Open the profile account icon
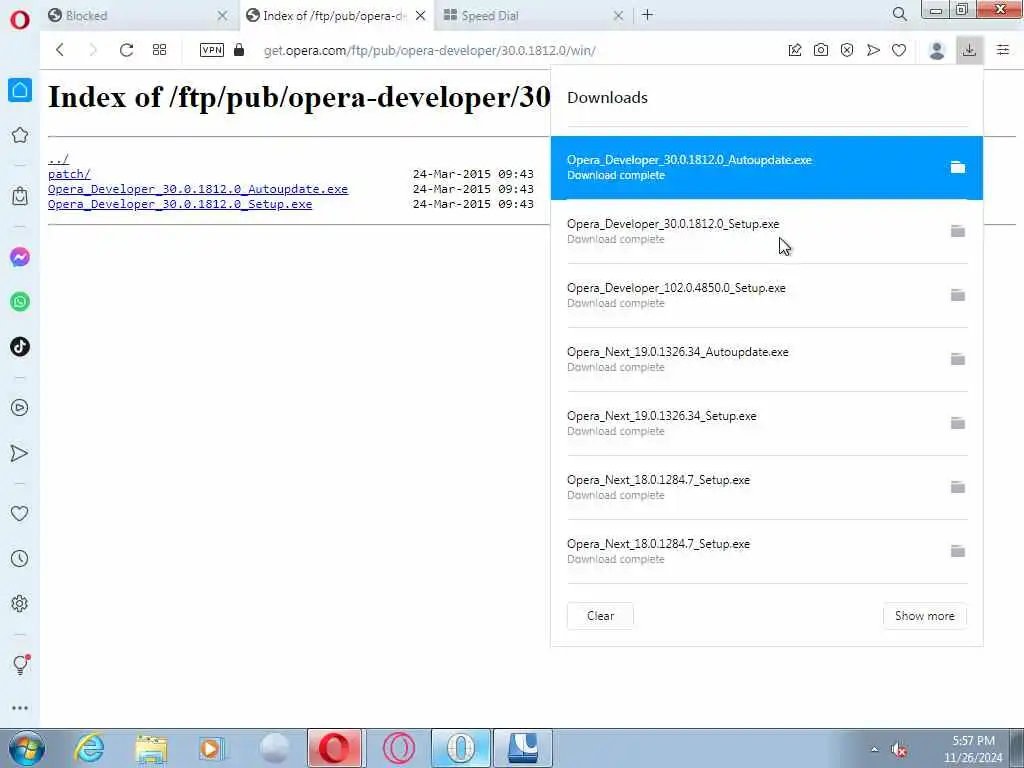This screenshot has height=768, width=1024. [x=936, y=50]
